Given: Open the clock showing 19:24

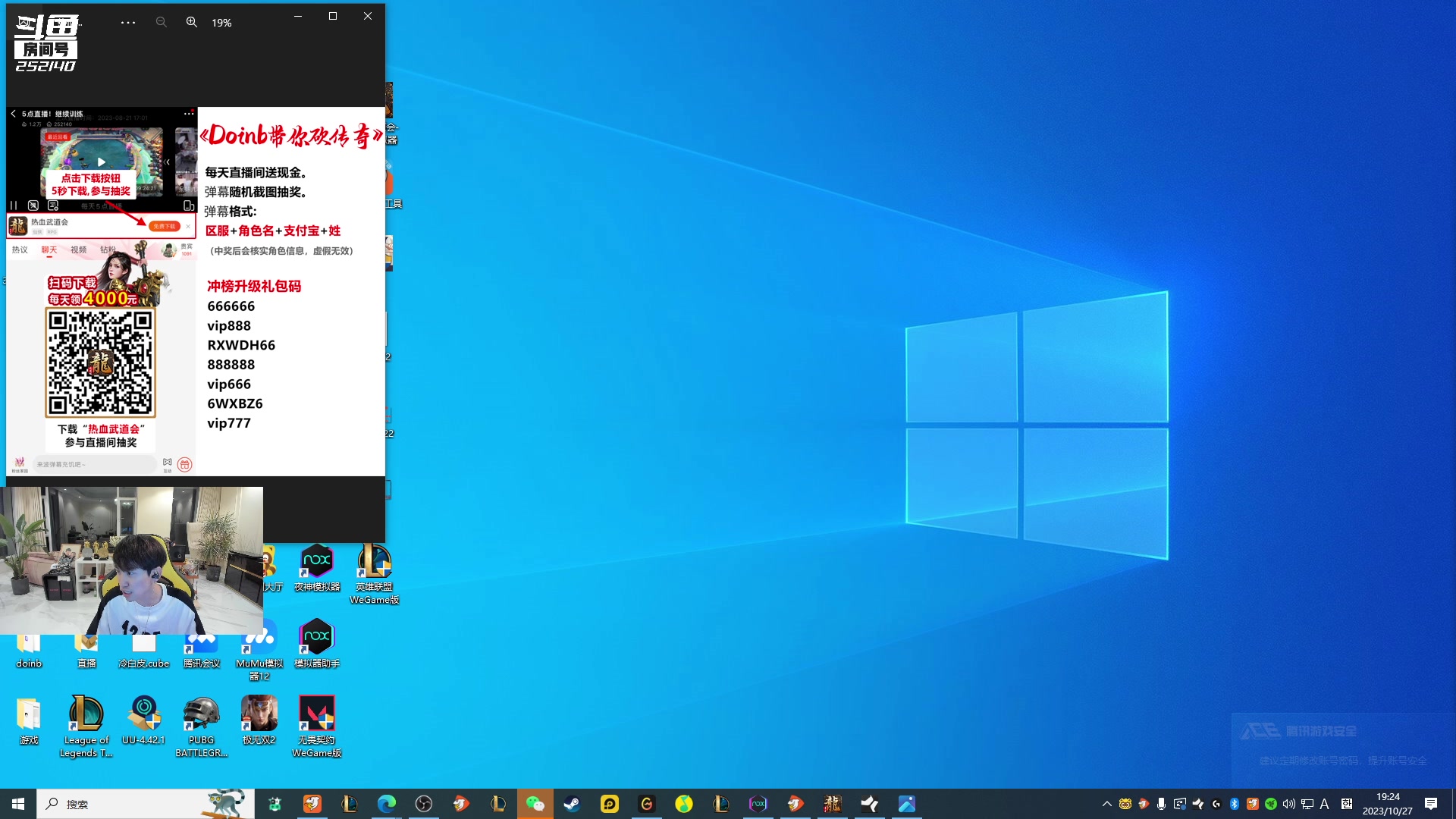Looking at the screenshot, I should [1388, 804].
